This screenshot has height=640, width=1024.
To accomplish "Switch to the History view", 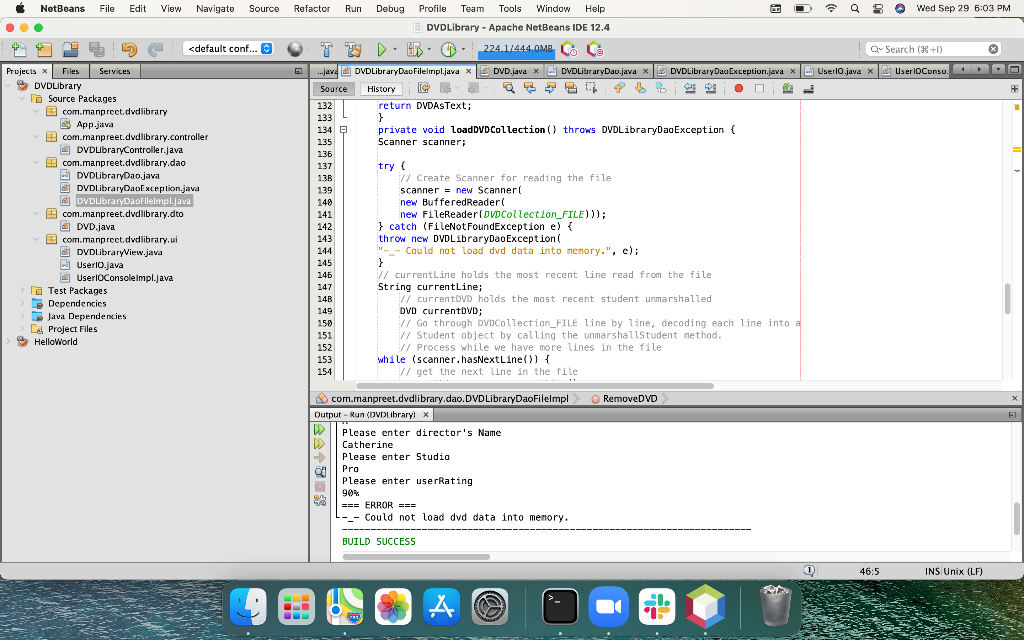I will point(381,88).
